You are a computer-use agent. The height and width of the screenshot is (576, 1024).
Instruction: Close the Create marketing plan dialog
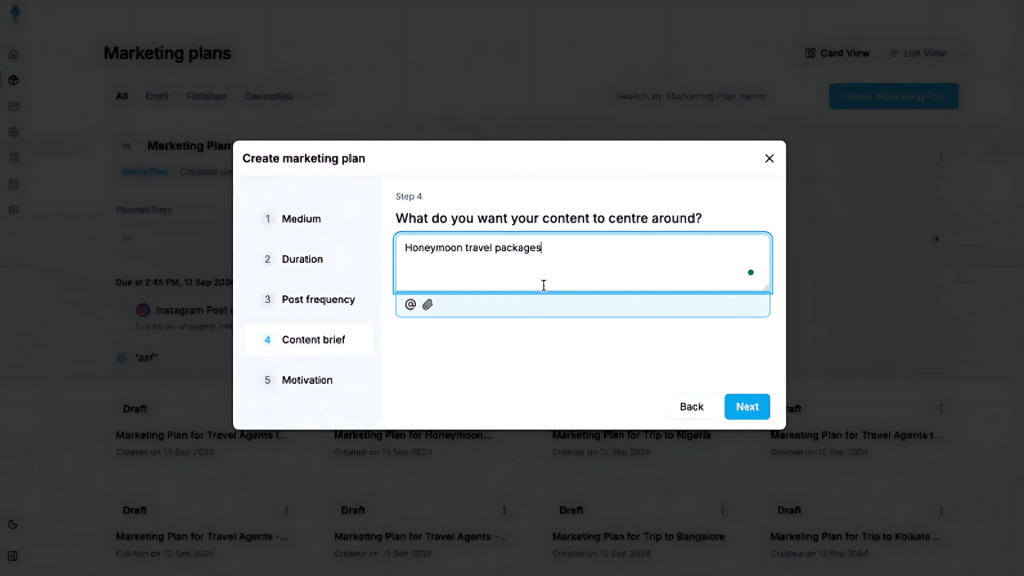[x=769, y=158]
